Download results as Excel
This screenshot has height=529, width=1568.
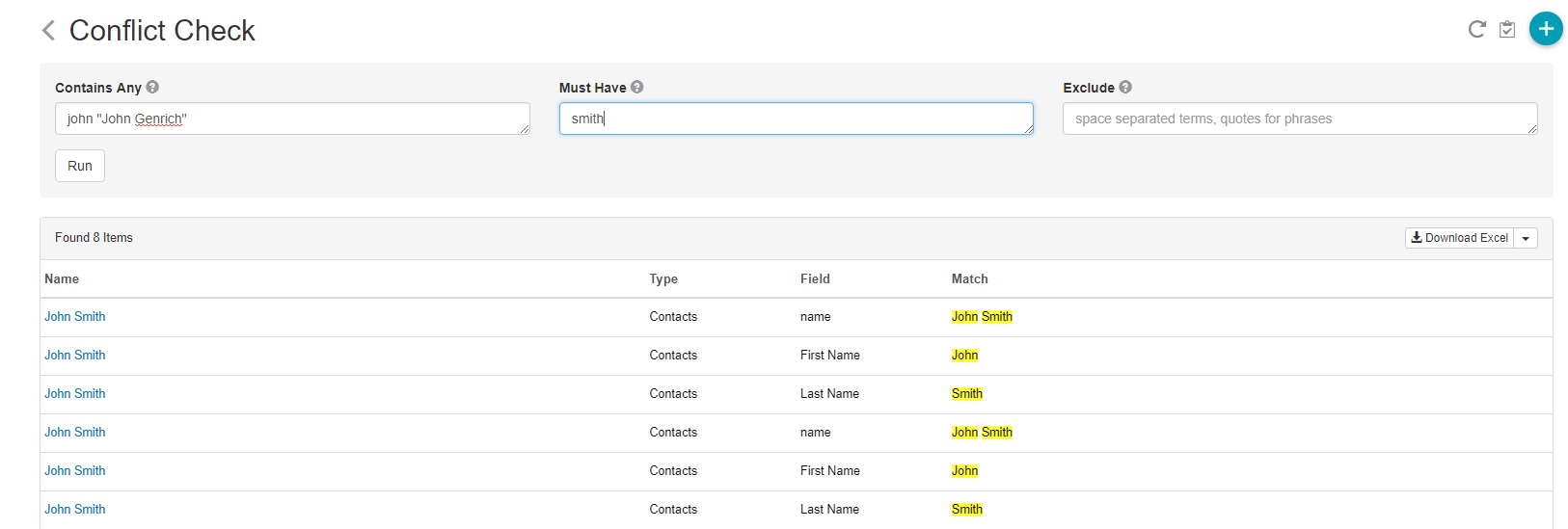pos(1459,238)
